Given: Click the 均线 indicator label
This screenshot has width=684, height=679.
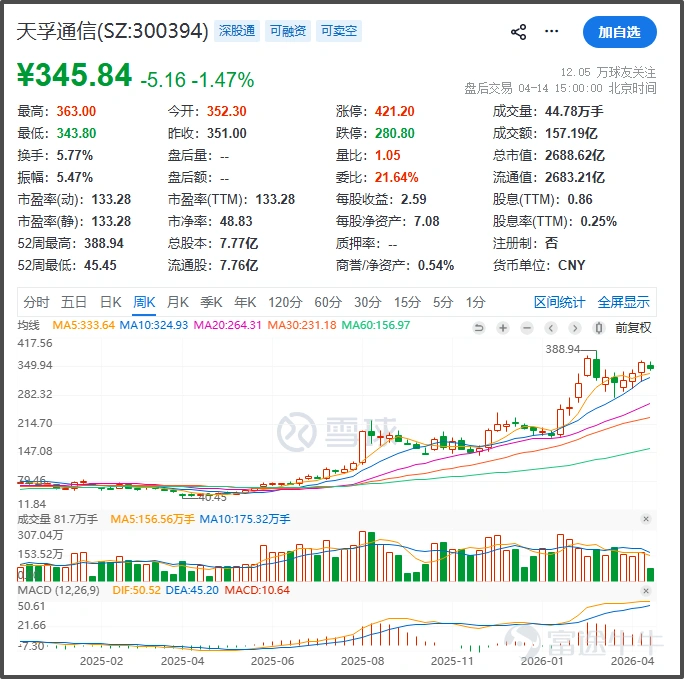Looking at the screenshot, I should pos(28,325).
